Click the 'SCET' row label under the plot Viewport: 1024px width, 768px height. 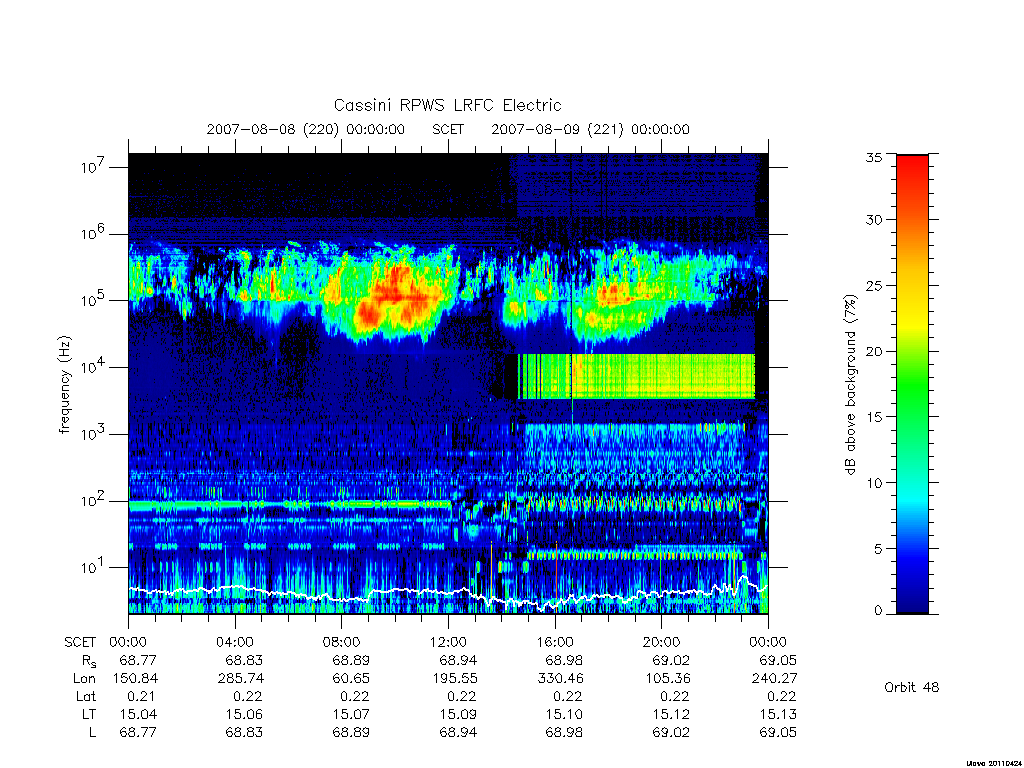[x=80, y=643]
